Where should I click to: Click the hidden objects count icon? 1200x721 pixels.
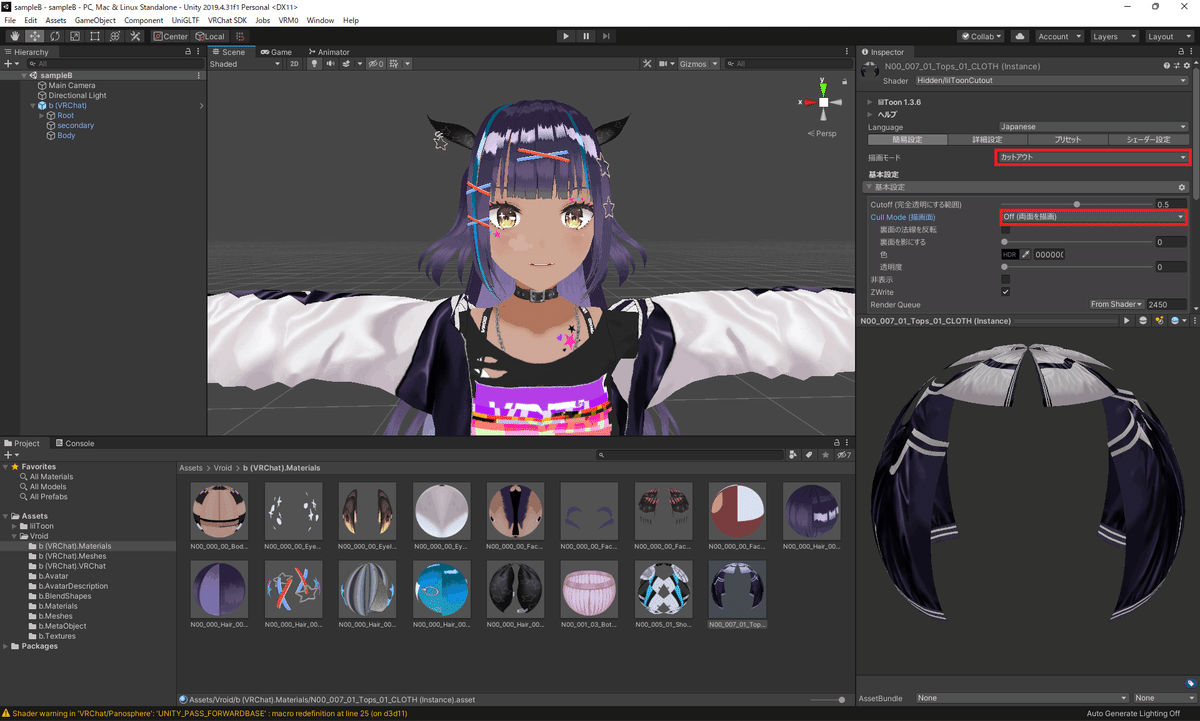pos(375,64)
